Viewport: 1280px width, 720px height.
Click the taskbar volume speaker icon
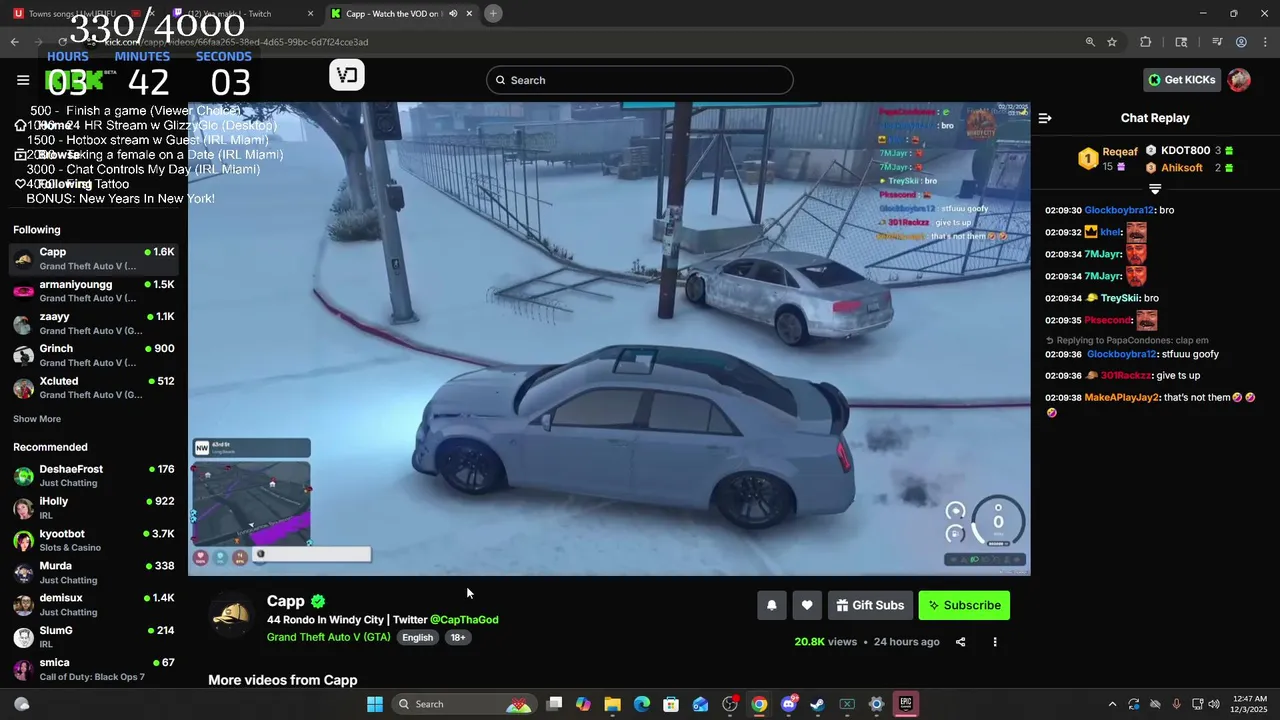click(1214, 704)
